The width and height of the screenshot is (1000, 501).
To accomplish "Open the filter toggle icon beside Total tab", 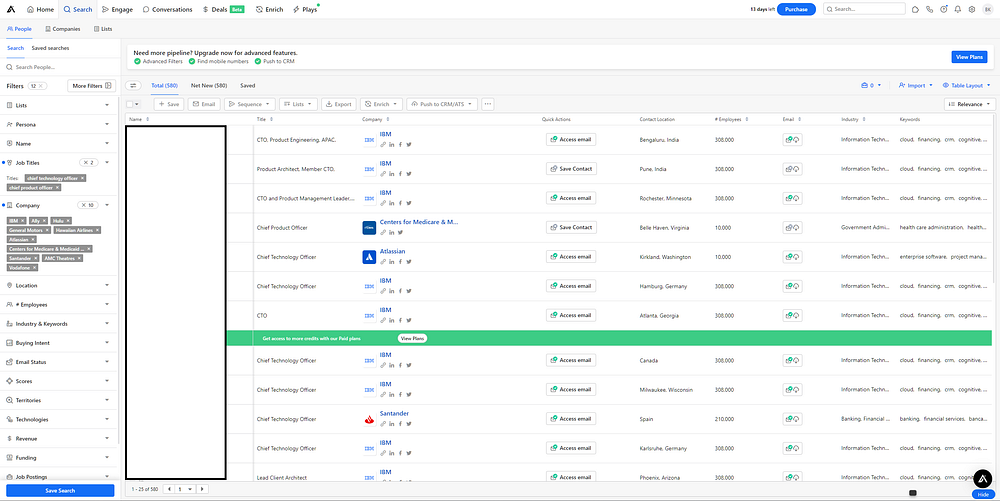I will (134, 86).
